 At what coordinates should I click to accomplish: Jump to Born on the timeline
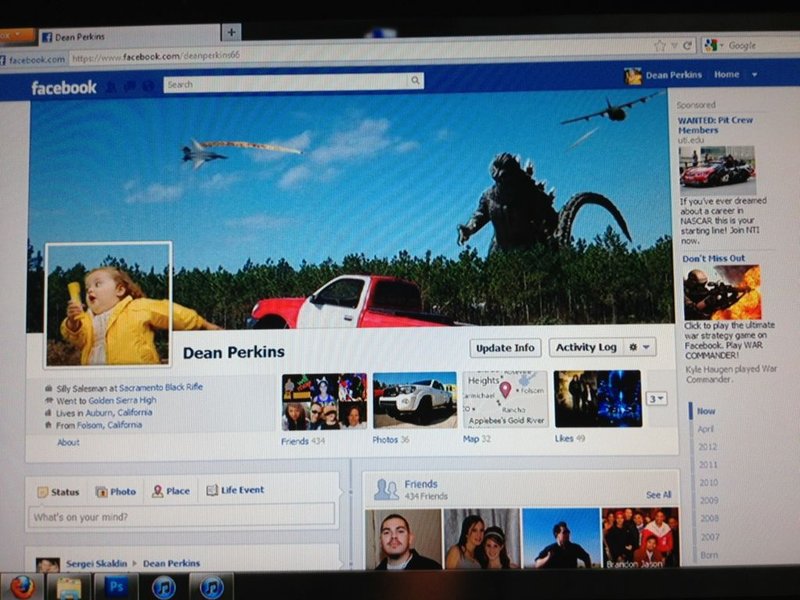pyautogui.click(x=709, y=555)
